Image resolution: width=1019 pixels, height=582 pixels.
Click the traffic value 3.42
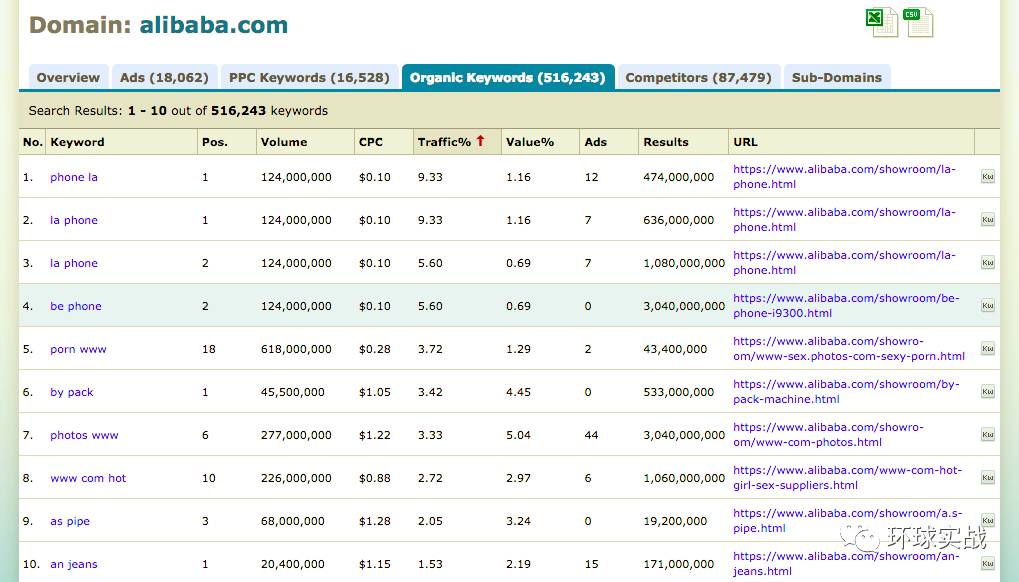[430, 392]
